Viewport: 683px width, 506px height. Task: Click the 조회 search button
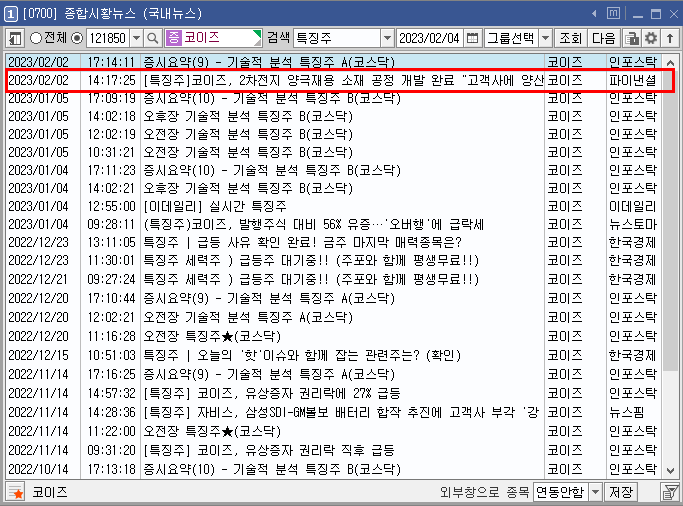coord(571,38)
